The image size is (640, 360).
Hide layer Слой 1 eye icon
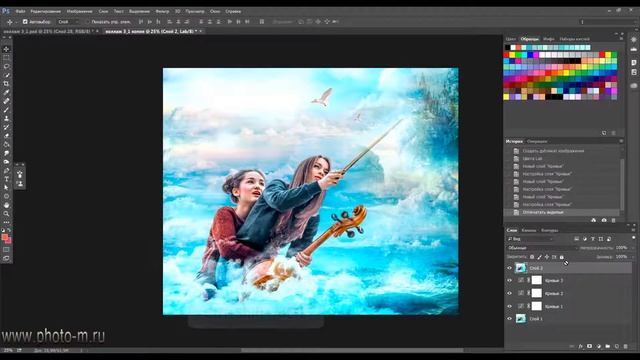[509, 319]
